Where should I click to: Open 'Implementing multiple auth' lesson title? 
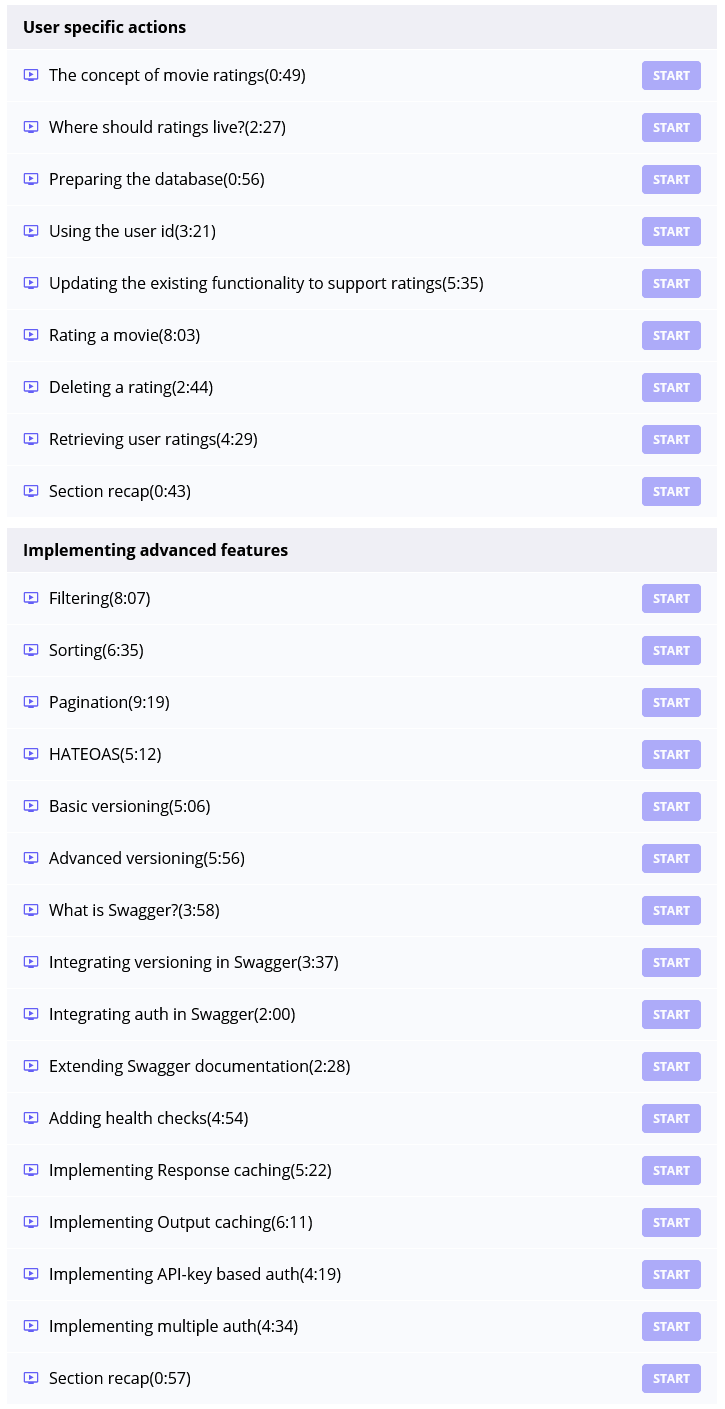[173, 1326]
